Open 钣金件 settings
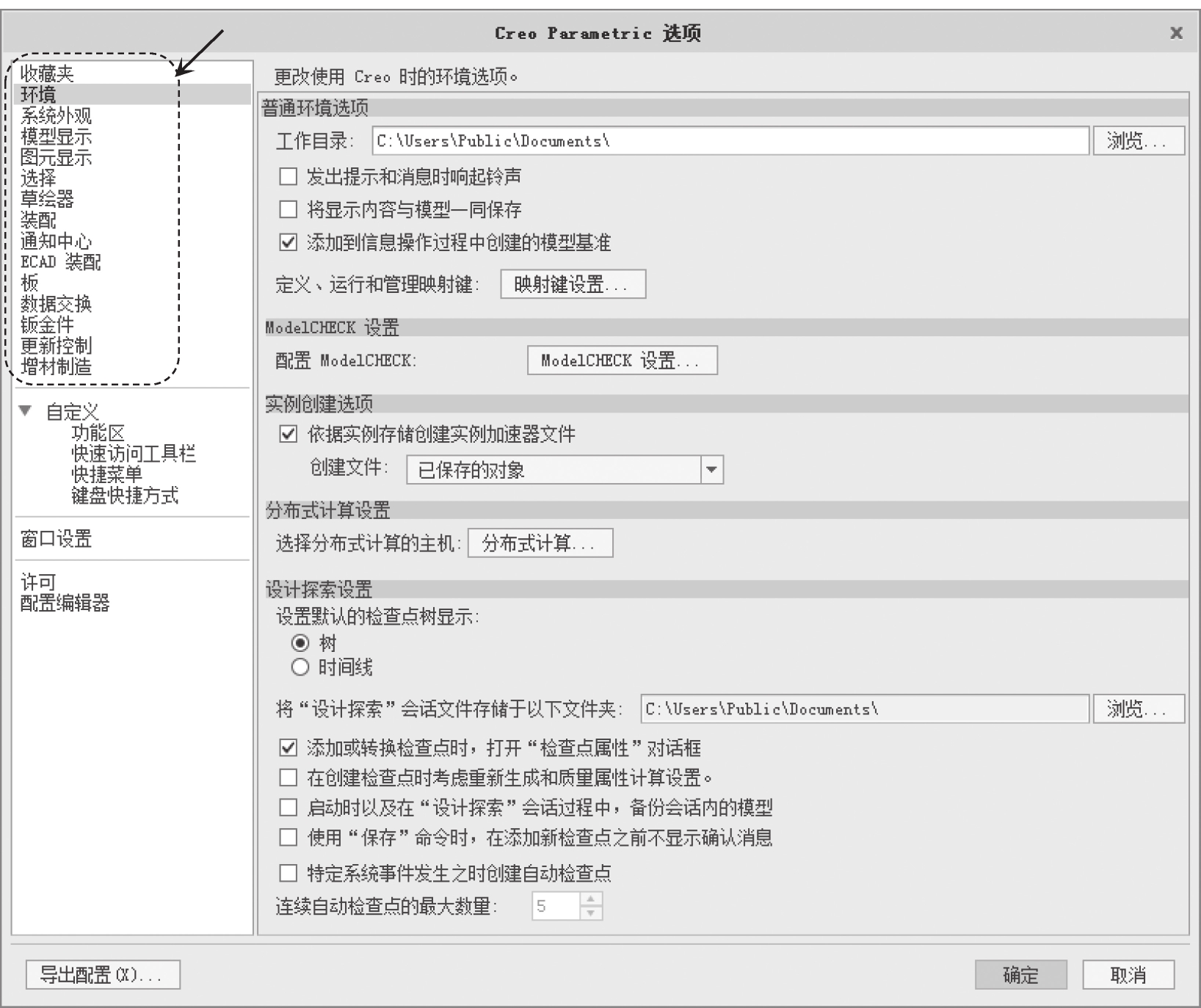Image resolution: width=1201 pixels, height=1008 pixels. click(x=47, y=324)
